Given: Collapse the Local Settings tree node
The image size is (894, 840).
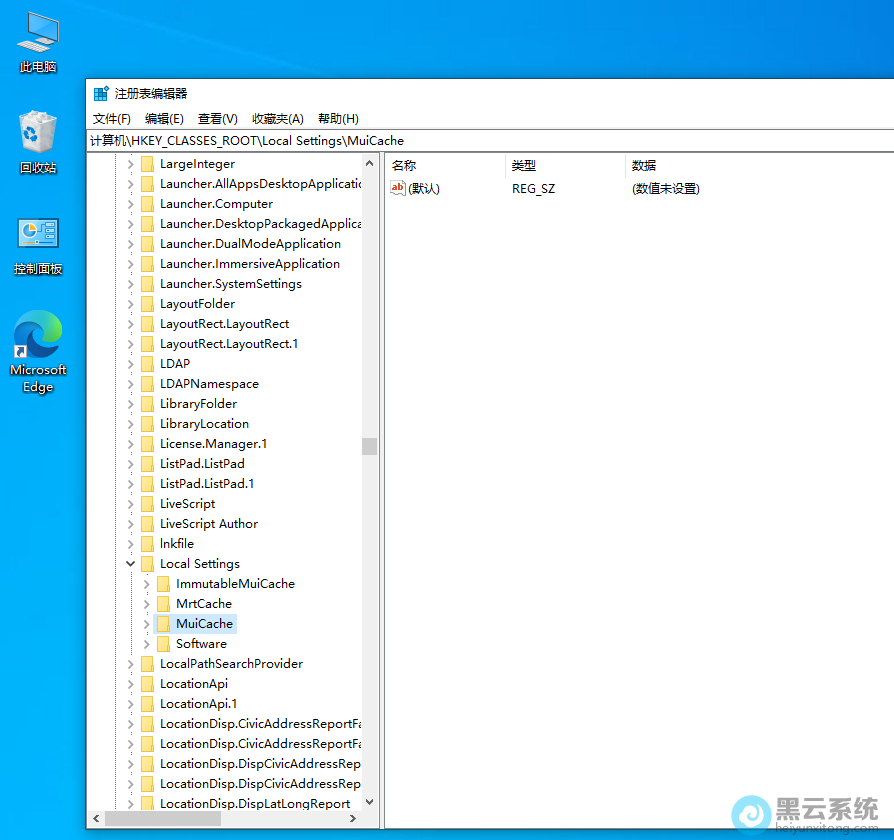Looking at the screenshot, I should coord(130,564).
